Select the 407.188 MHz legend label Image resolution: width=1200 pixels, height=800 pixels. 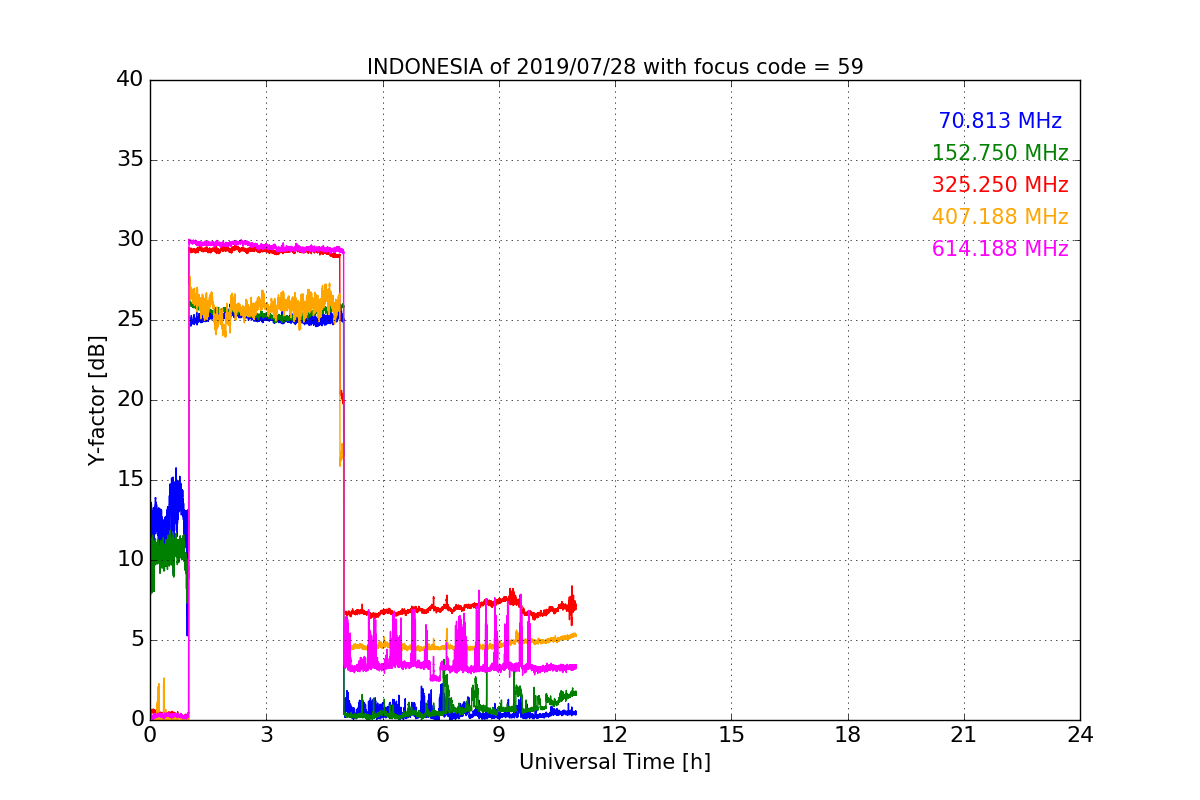(1000, 217)
